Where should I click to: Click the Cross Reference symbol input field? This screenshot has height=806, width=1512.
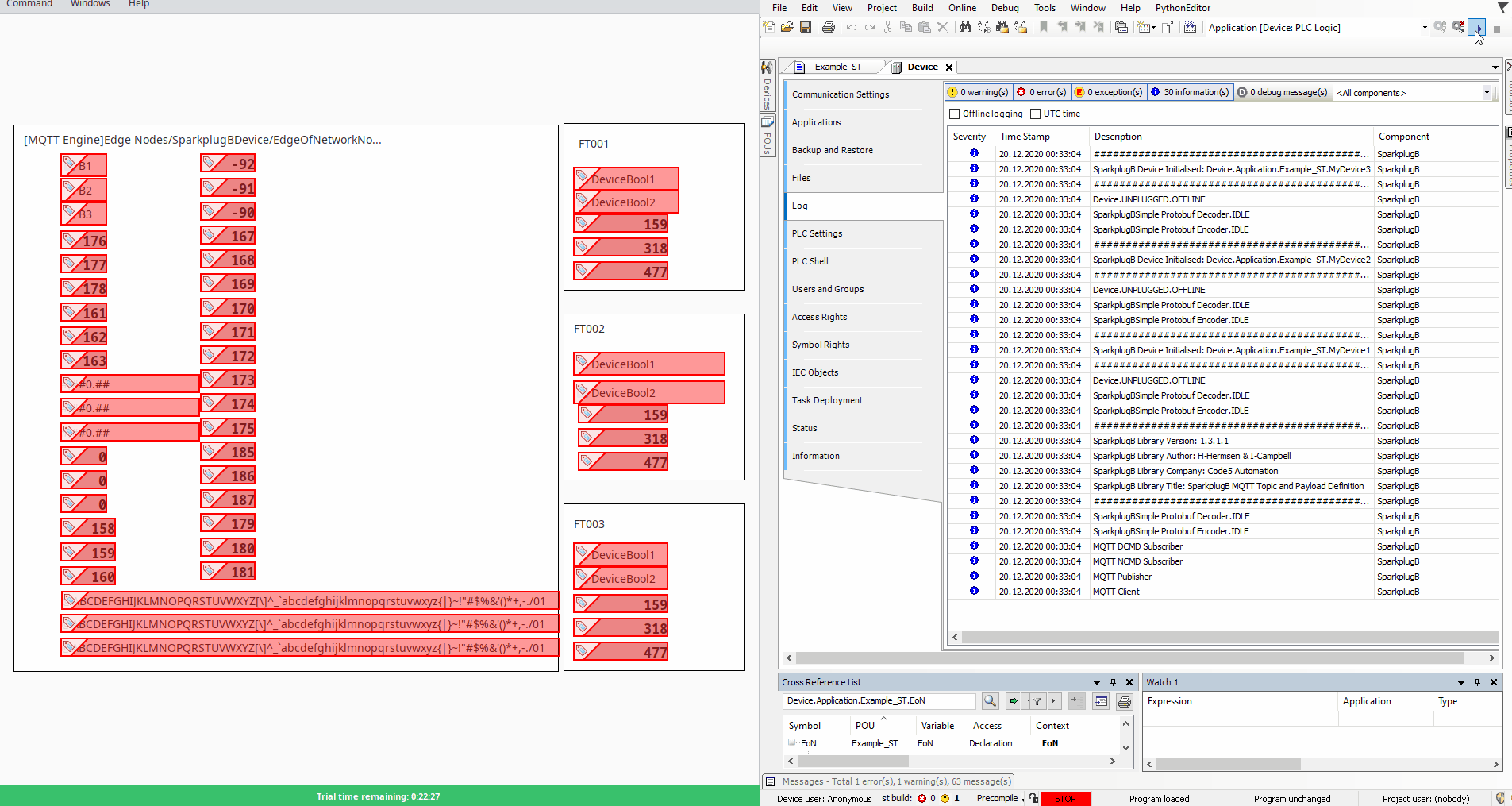click(x=879, y=701)
